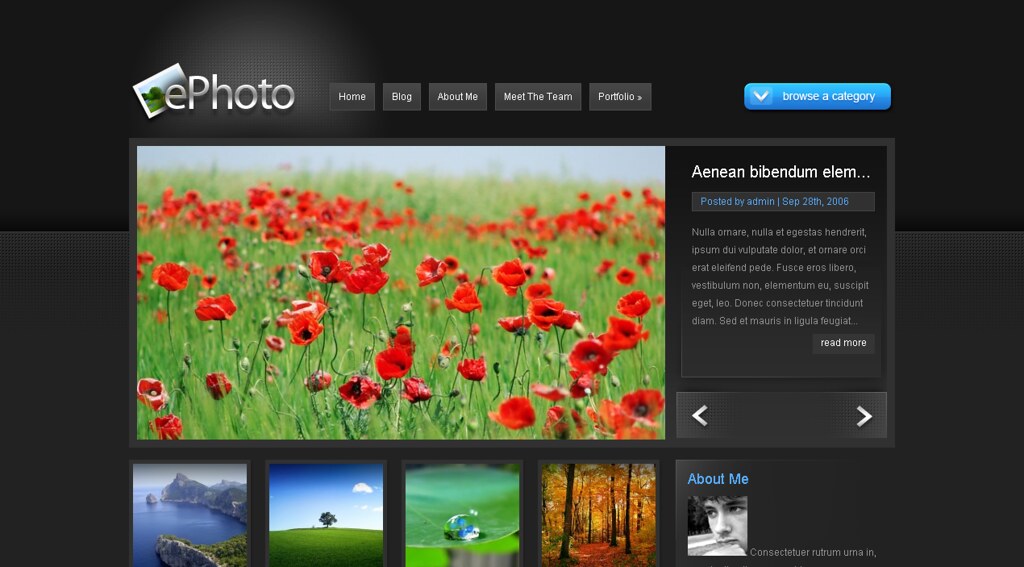This screenshot has height=567, width=1024.
Task: Click the down arrow icon on browse a category
Action: (x=761, y=96)
